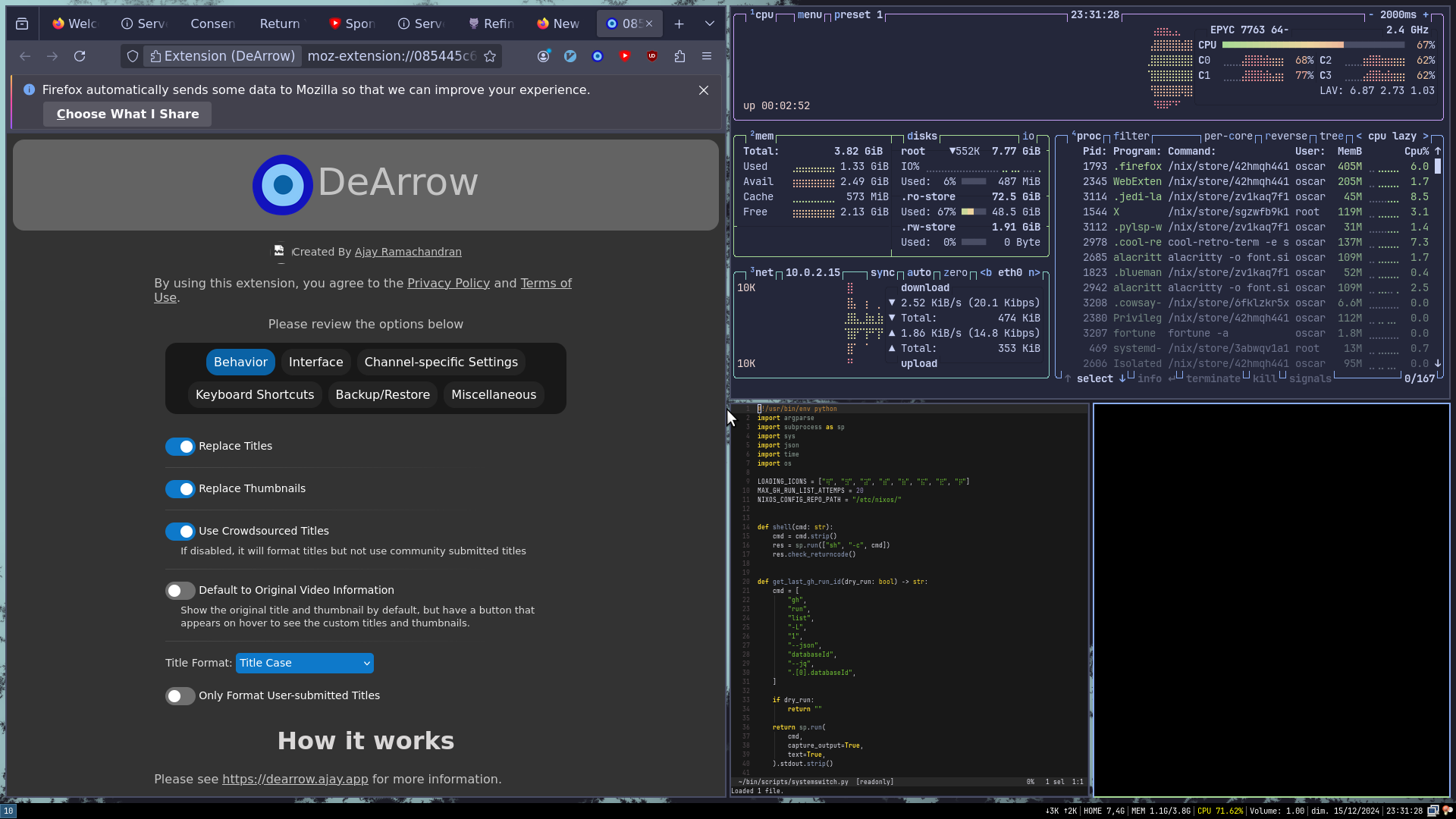Click the tray monitor icon in status bar
This screenshot has width=1456, height=819.
[1432, 811]
